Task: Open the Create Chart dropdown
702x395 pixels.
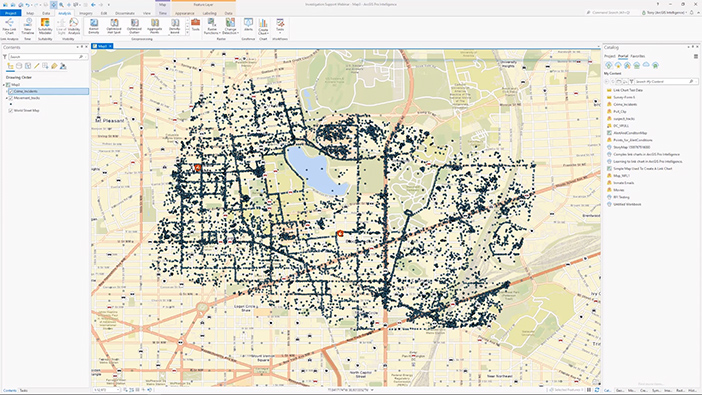Action: click(x=263, y=26)
